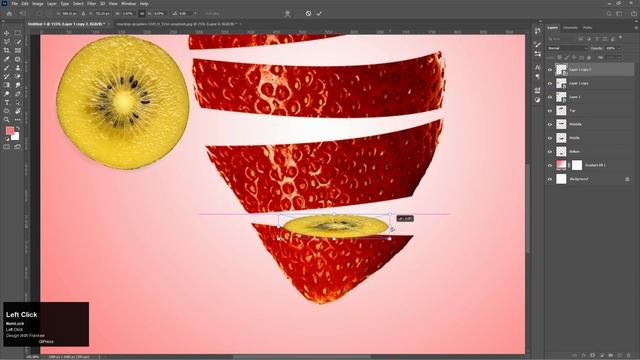Open the Filter menu
Viewport: 640px width, 360px height.
(92, 4)
